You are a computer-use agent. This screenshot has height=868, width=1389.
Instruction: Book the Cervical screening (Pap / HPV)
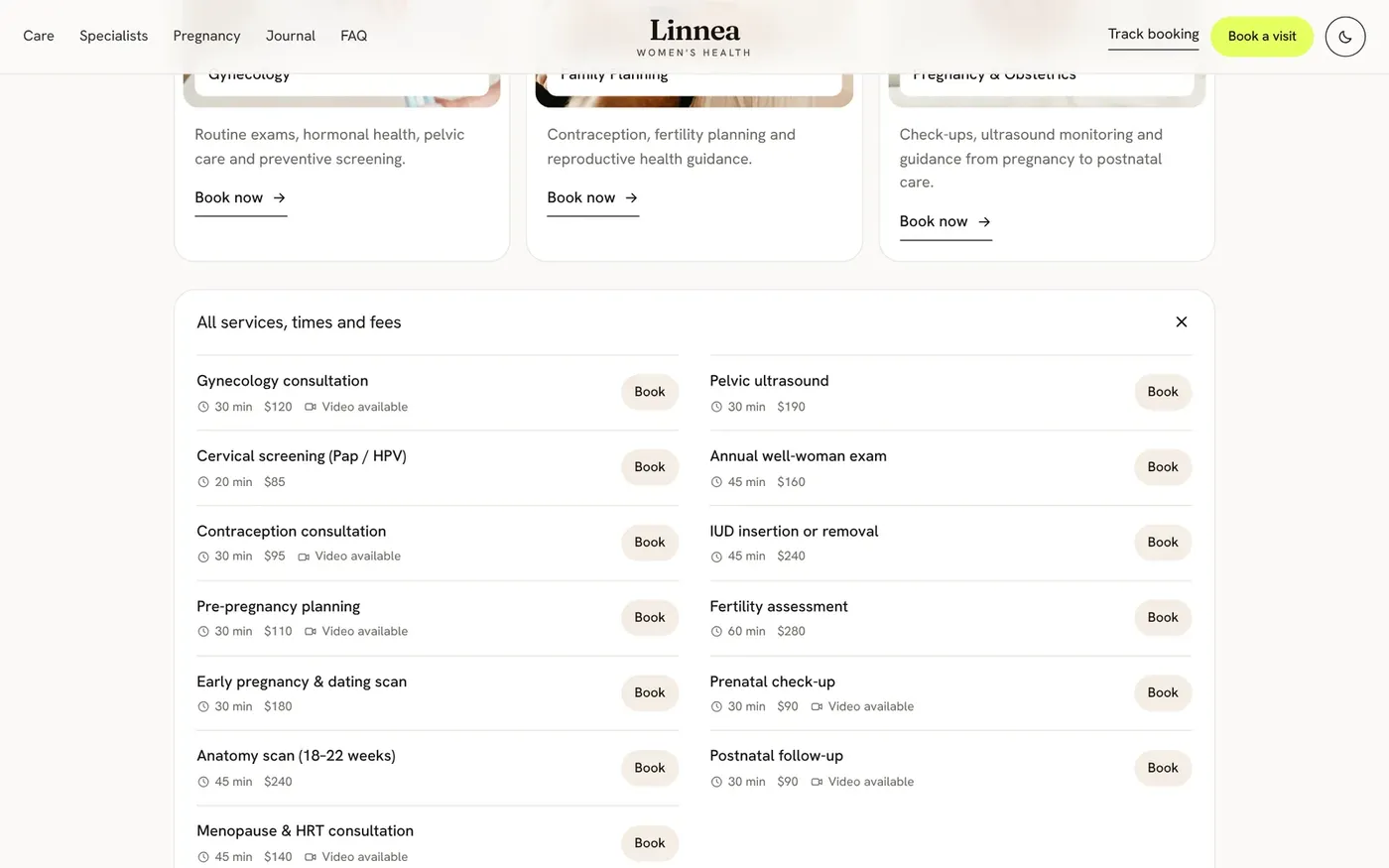coord(650,467)
